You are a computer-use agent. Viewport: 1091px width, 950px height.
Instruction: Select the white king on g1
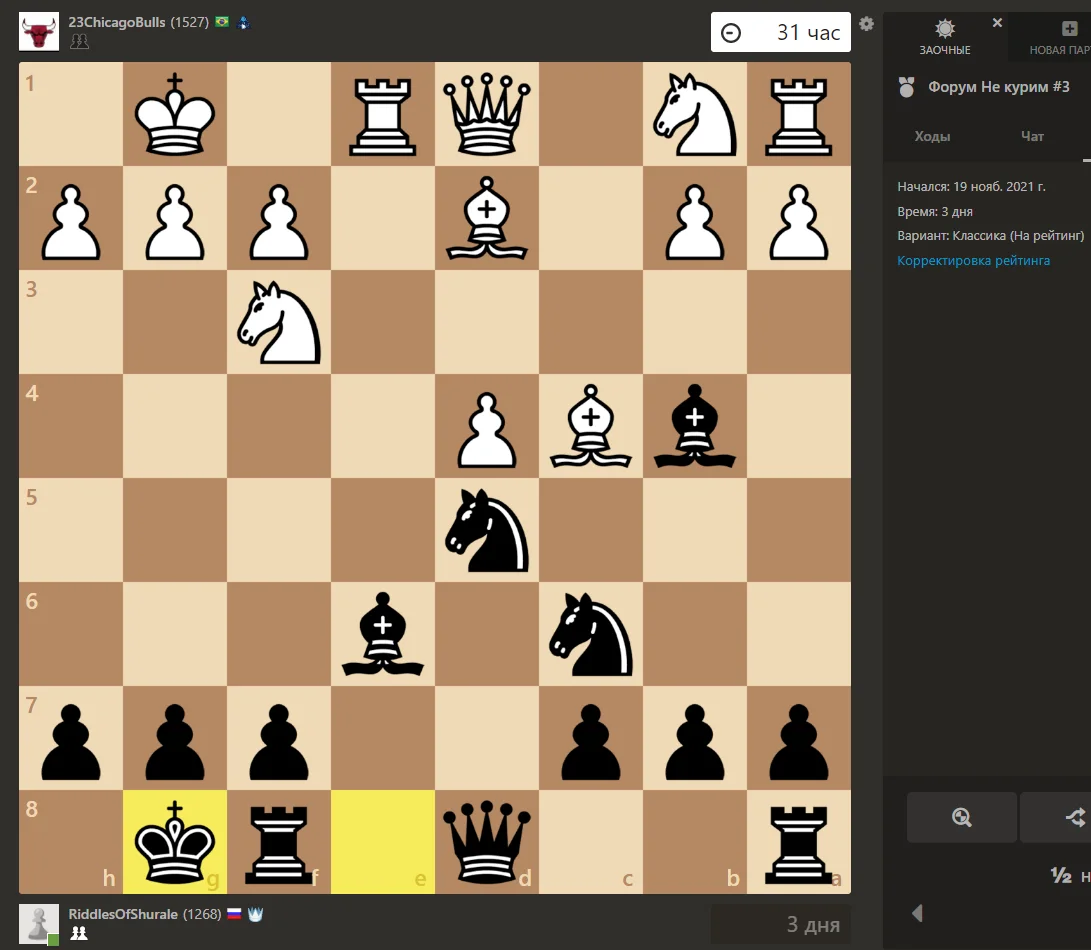175,114
